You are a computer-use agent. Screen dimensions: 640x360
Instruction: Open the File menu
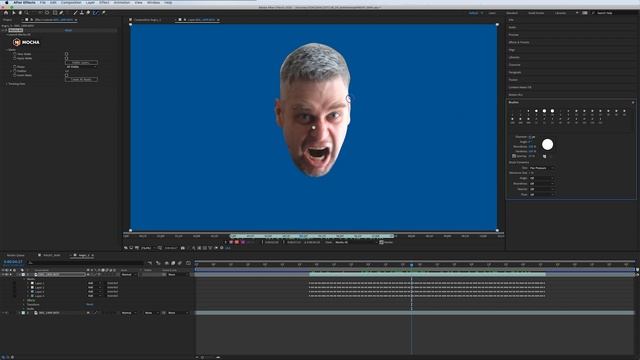point(43,2)
